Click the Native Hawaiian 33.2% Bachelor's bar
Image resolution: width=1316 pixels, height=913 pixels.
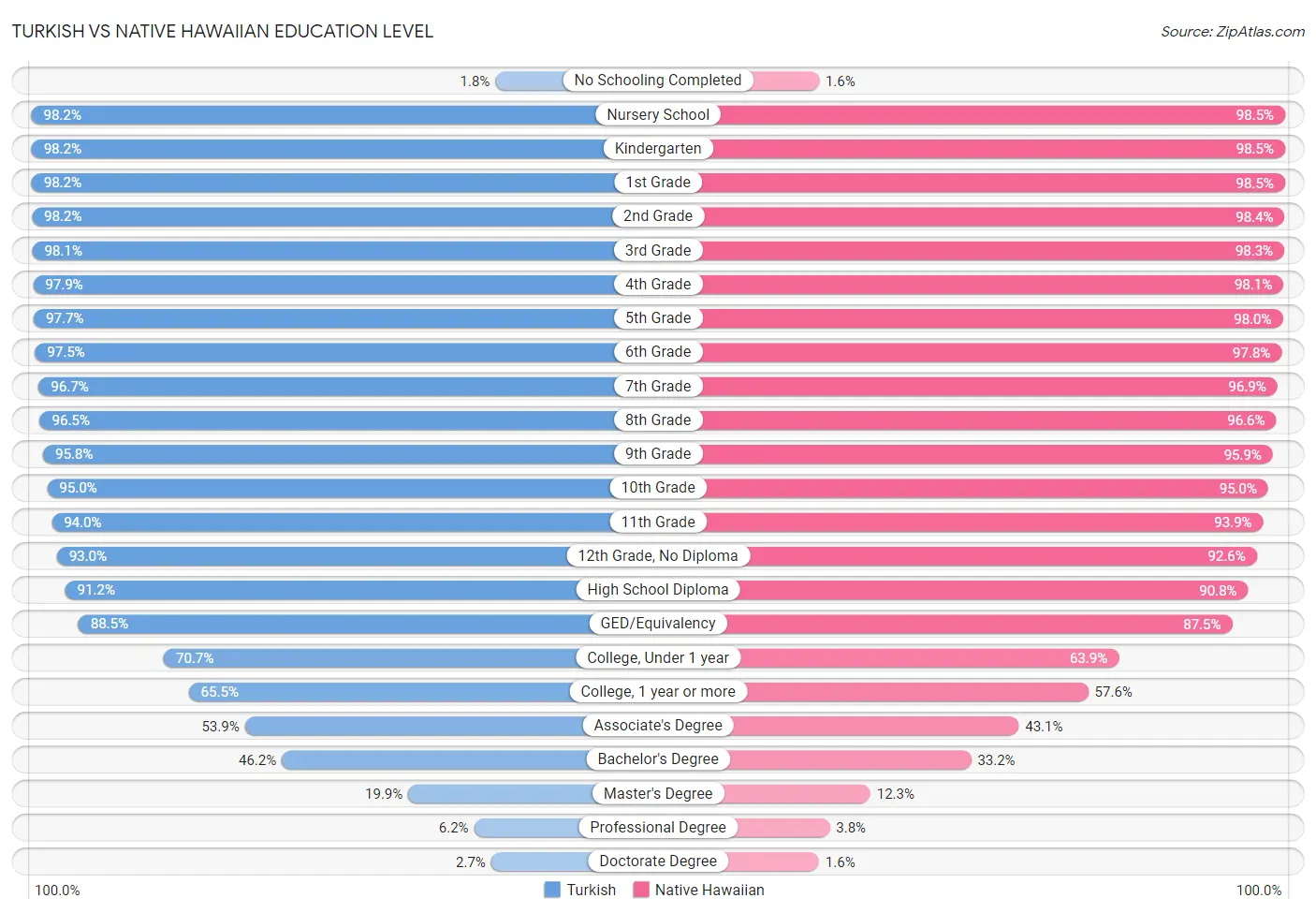coord(850,759)
